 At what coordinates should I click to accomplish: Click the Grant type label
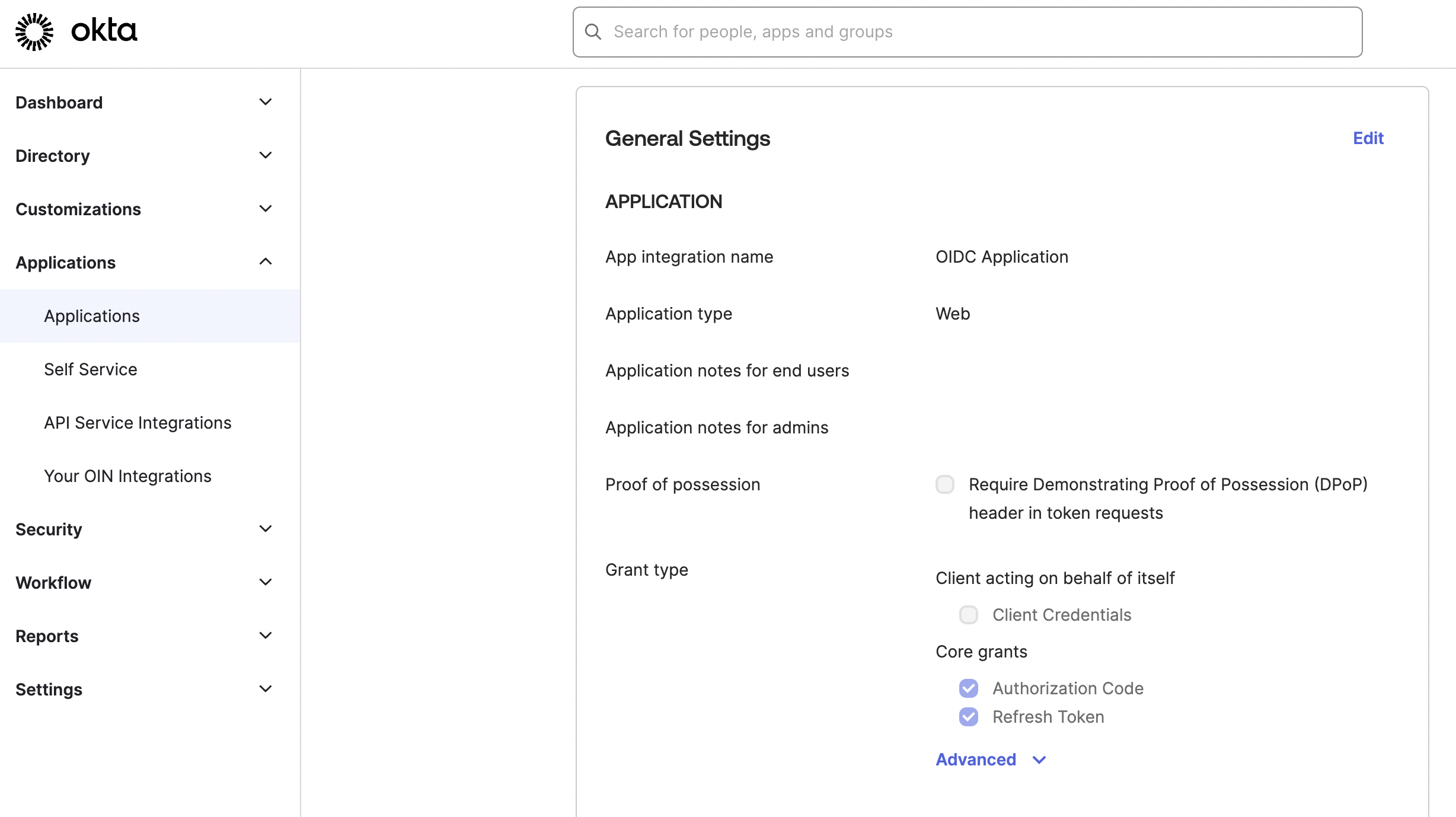(x=647, y=570)
